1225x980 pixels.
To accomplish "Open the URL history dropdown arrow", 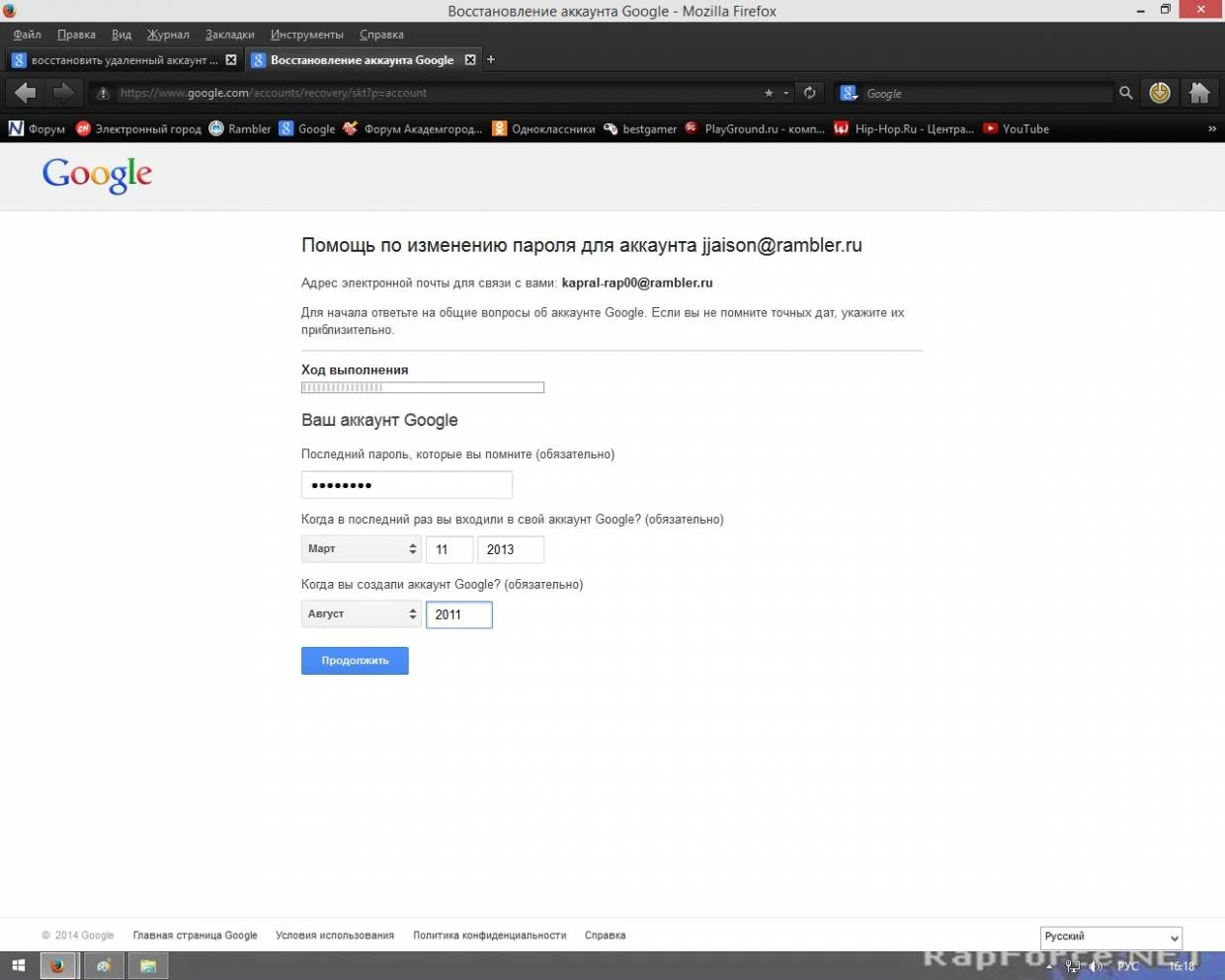I will click(786, 93).
